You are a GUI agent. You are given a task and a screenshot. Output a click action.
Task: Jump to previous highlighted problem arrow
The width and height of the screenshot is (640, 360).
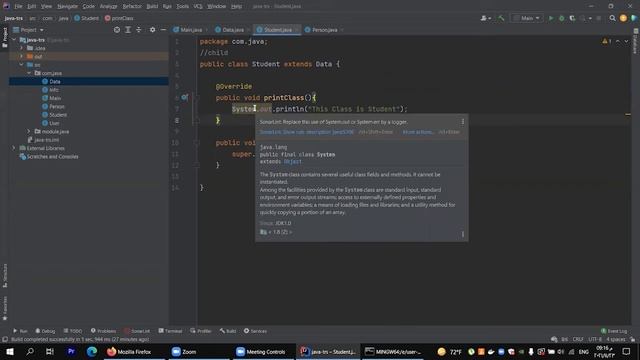pos(618,41)
